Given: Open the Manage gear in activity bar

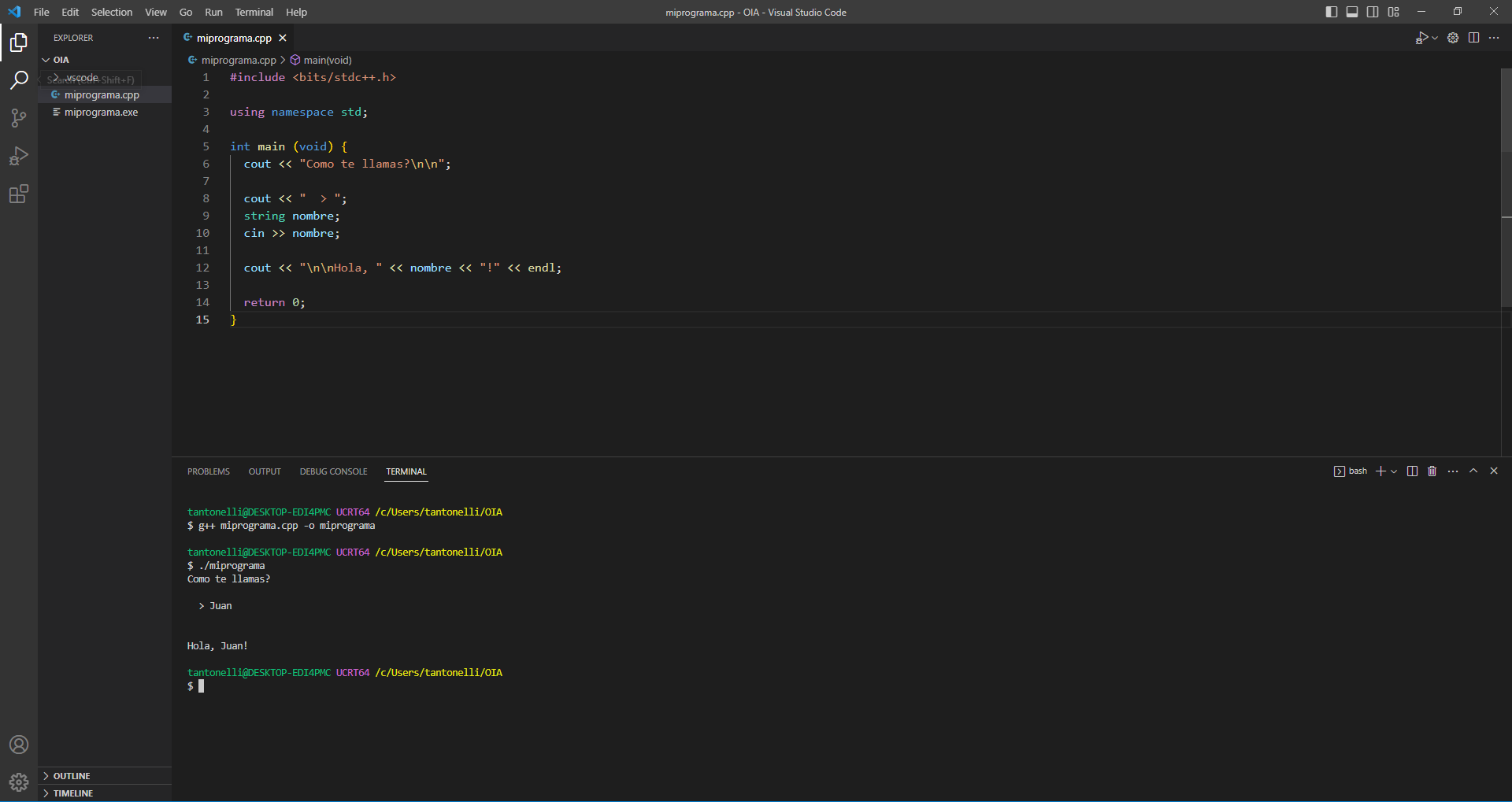Looking at the screenshot, I should click(x=19, y=782).
